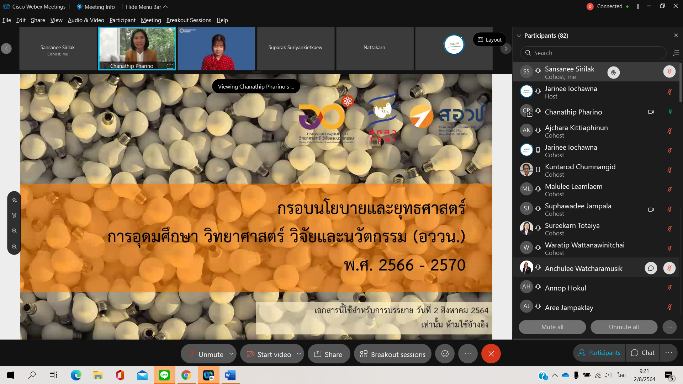Open the Meeting menu
The image size is (683, 384).
(x=151, y=20)
